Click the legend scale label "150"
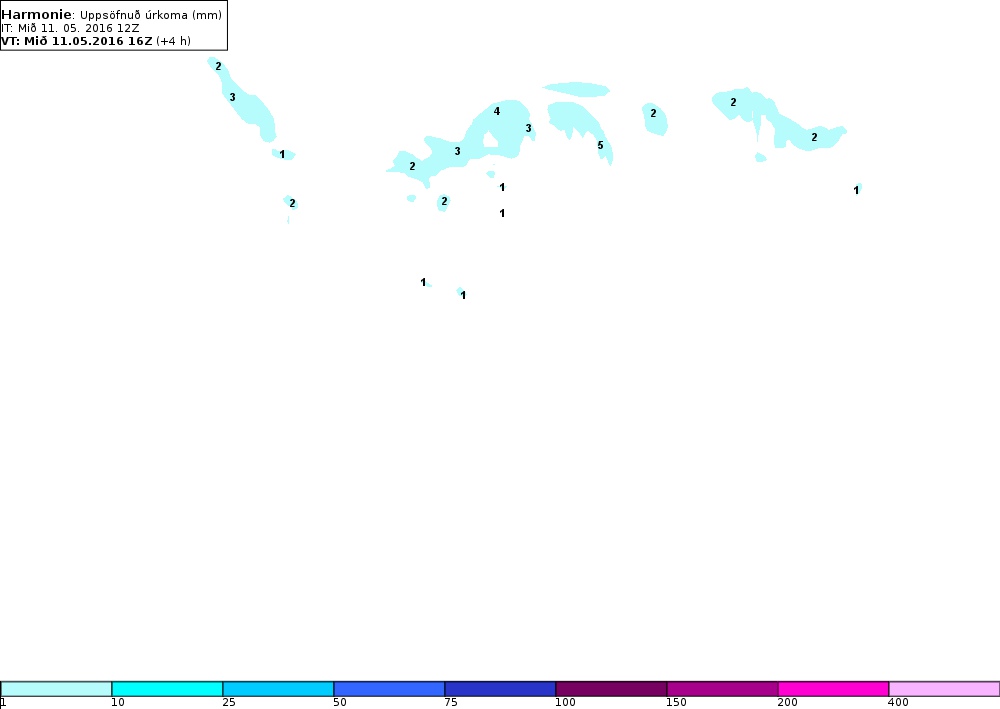This screenshot has height=709, width=1000. click(676, 703)
